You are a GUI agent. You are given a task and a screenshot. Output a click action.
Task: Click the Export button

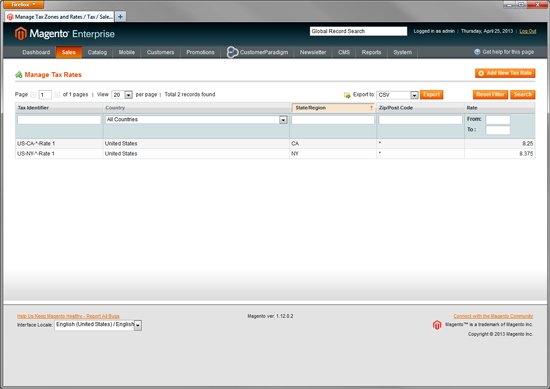(x=431, y=95)
